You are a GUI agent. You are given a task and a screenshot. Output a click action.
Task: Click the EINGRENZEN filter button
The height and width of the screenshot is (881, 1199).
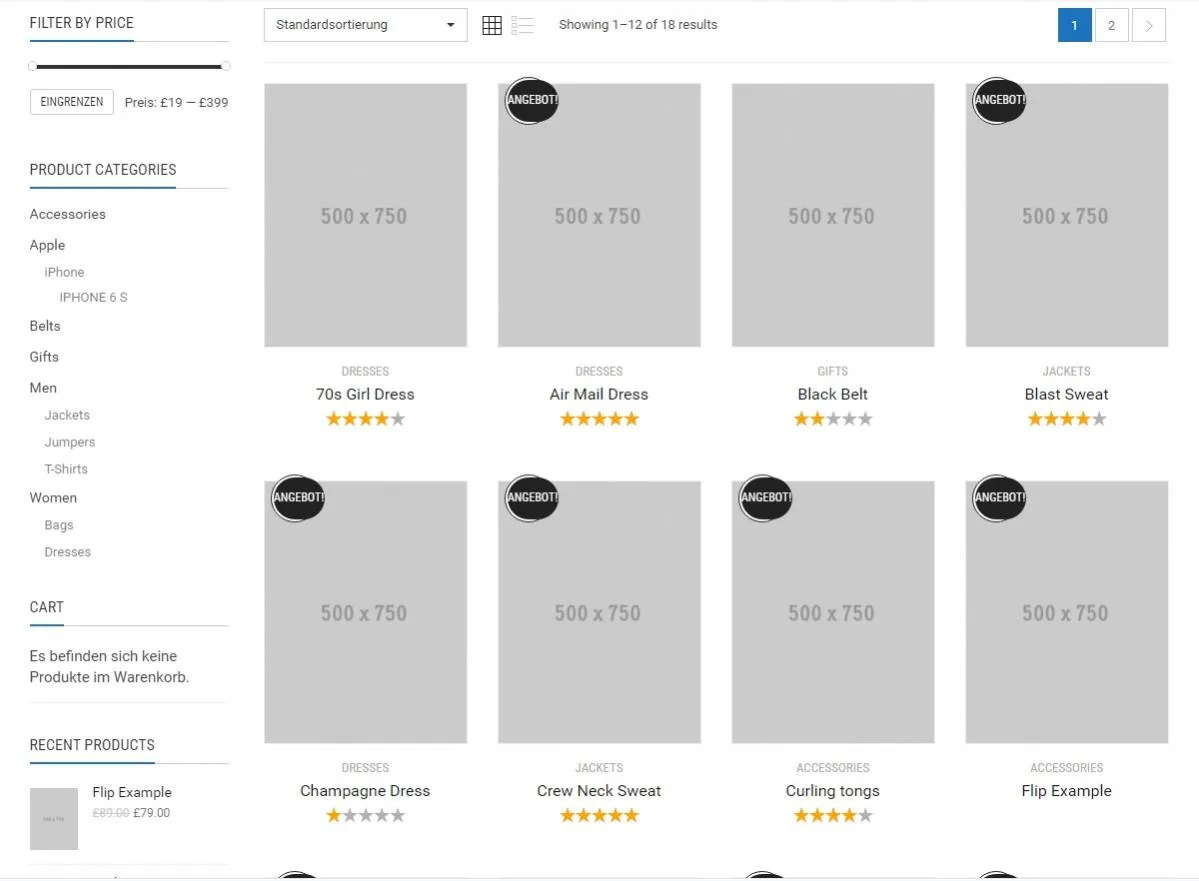(x=72, y=102)
